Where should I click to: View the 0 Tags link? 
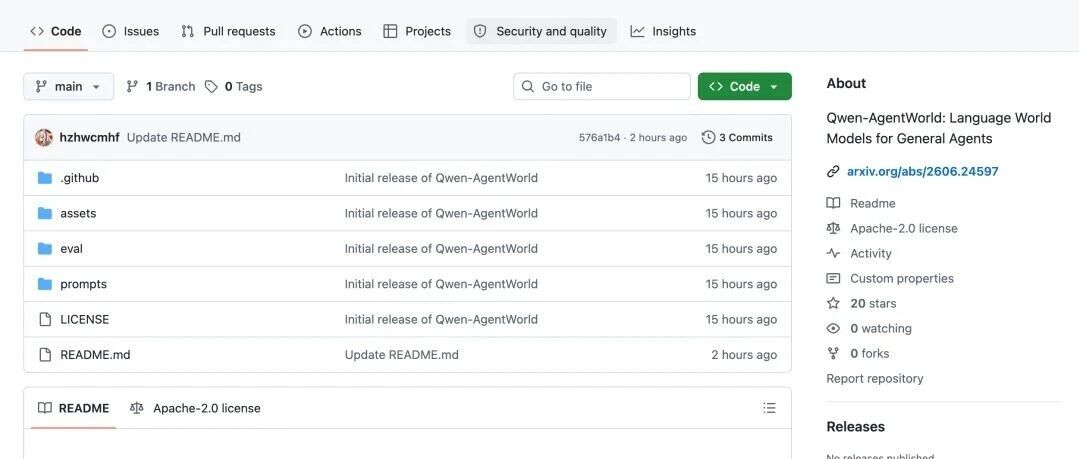point(234,87)
